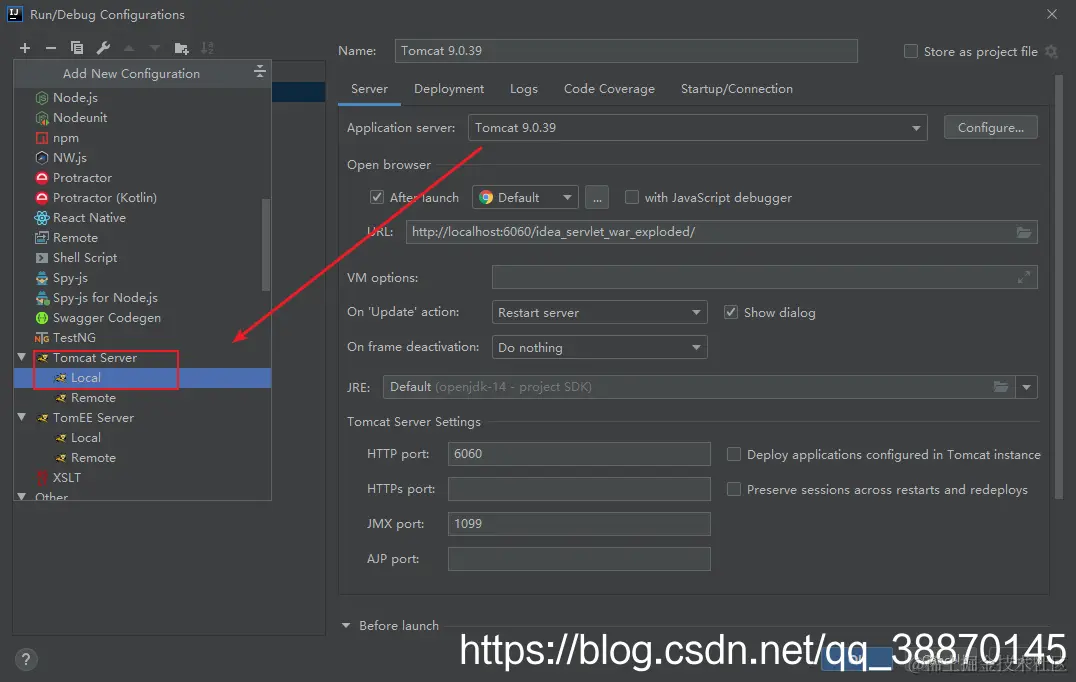Switch to the Code Coverage tab
This screenshot has width=1076, height=682.
coord(609,89)
